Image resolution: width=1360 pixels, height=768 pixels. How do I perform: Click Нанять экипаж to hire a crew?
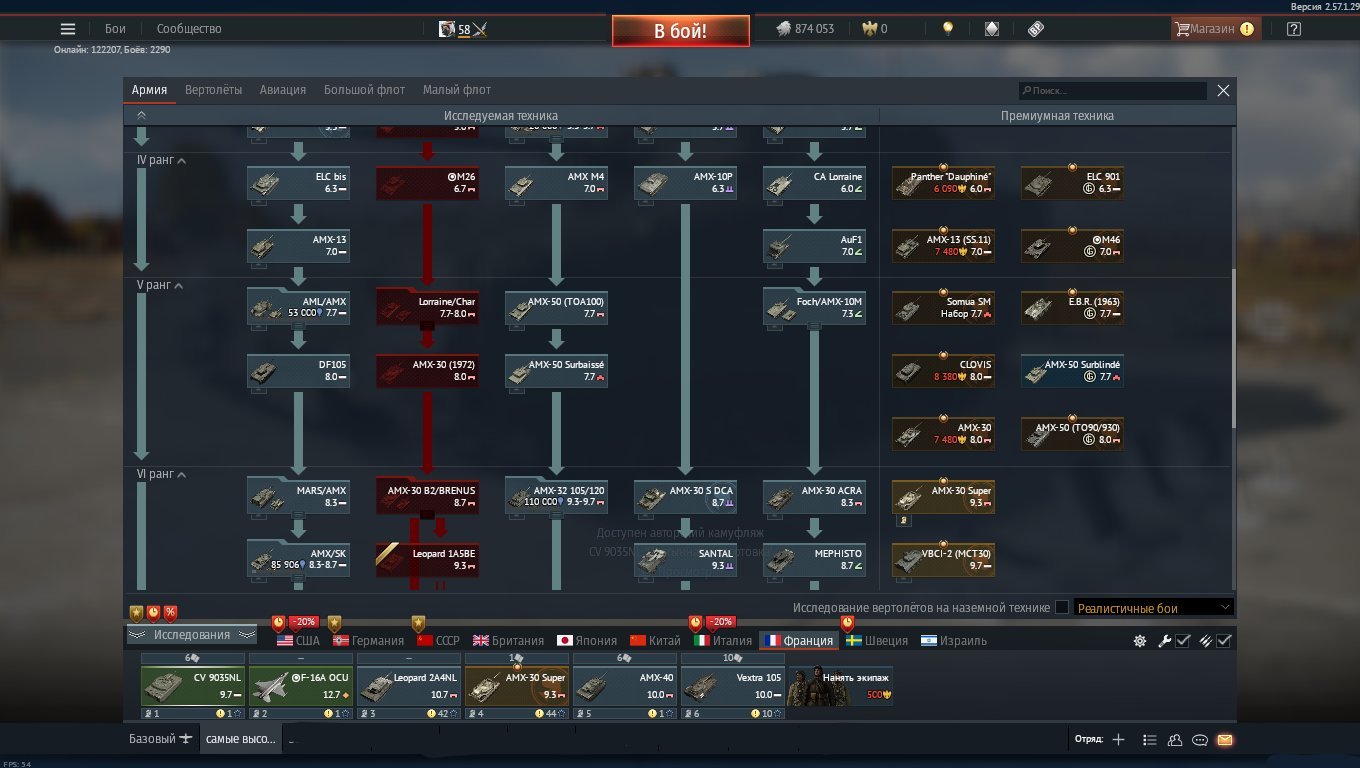tap(841, 685)
